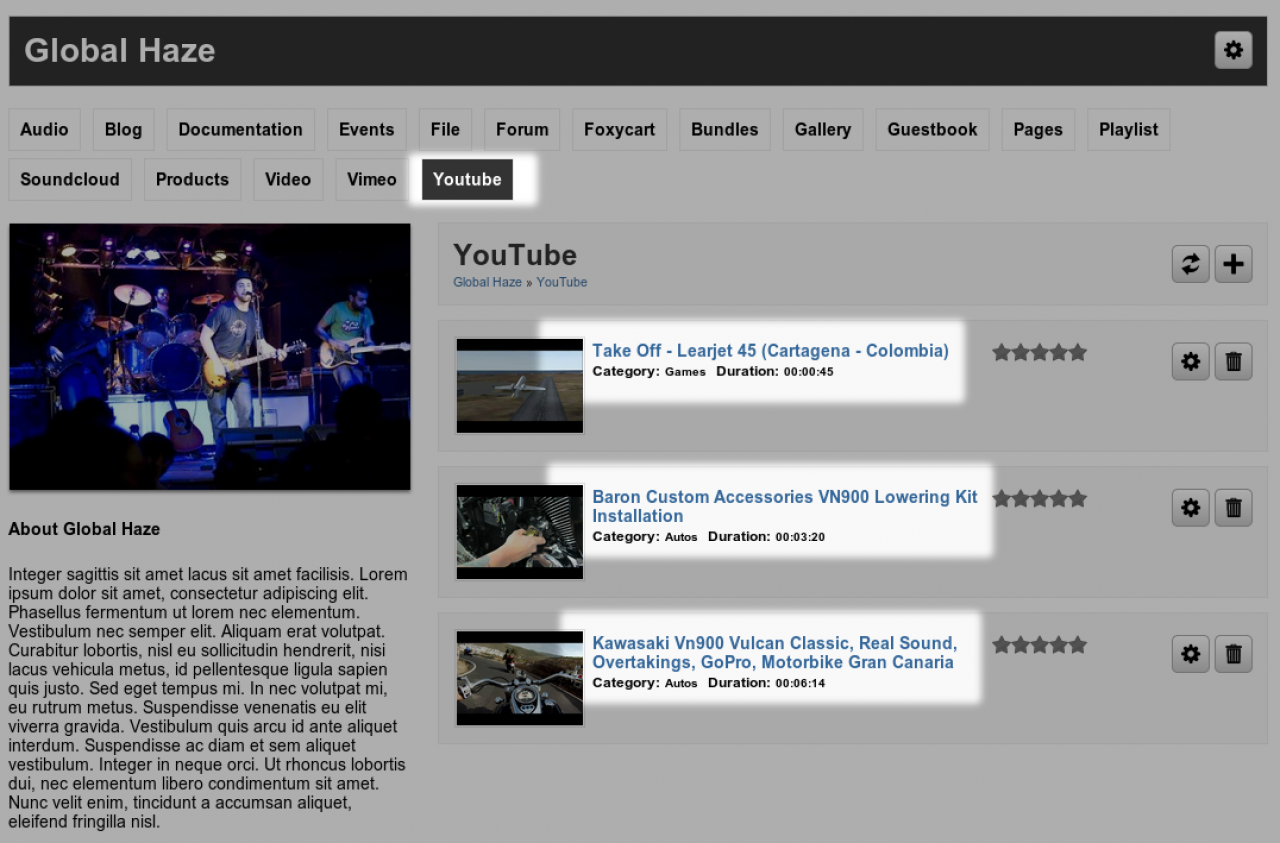This screenshot has height=843, width=1280.
Task: Select the File tab
Action: pos(445,130)
